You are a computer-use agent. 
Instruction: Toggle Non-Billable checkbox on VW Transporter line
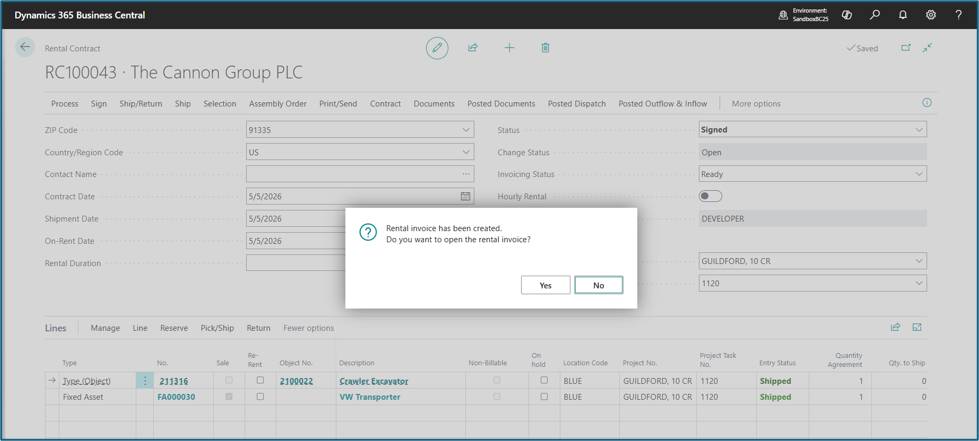tap(496, 396)
